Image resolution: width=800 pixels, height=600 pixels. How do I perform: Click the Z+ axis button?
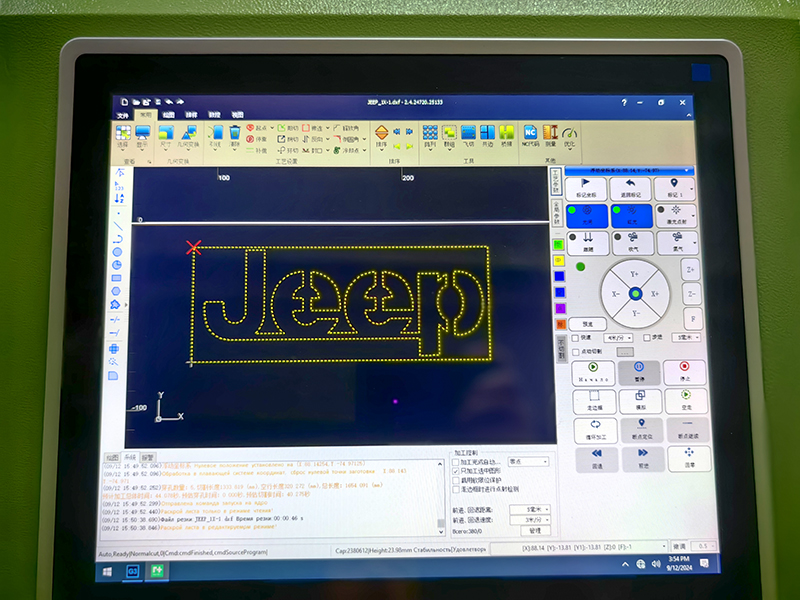click(x=691, y=268)
